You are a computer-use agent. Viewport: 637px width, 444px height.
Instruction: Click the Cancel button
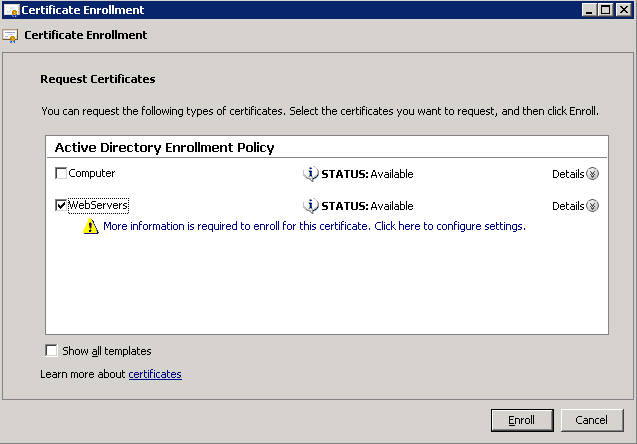[x=592, y=420]
